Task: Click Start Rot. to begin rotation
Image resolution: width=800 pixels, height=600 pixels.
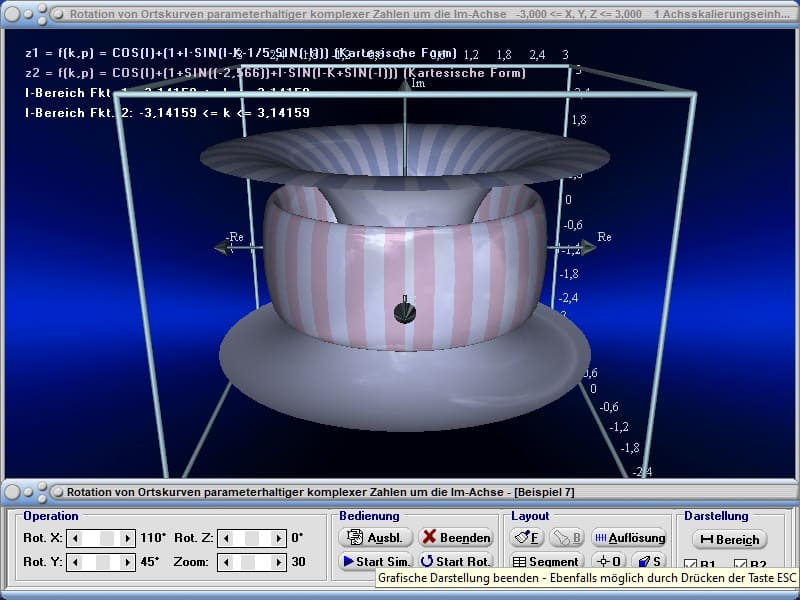Action: [455, 562]
